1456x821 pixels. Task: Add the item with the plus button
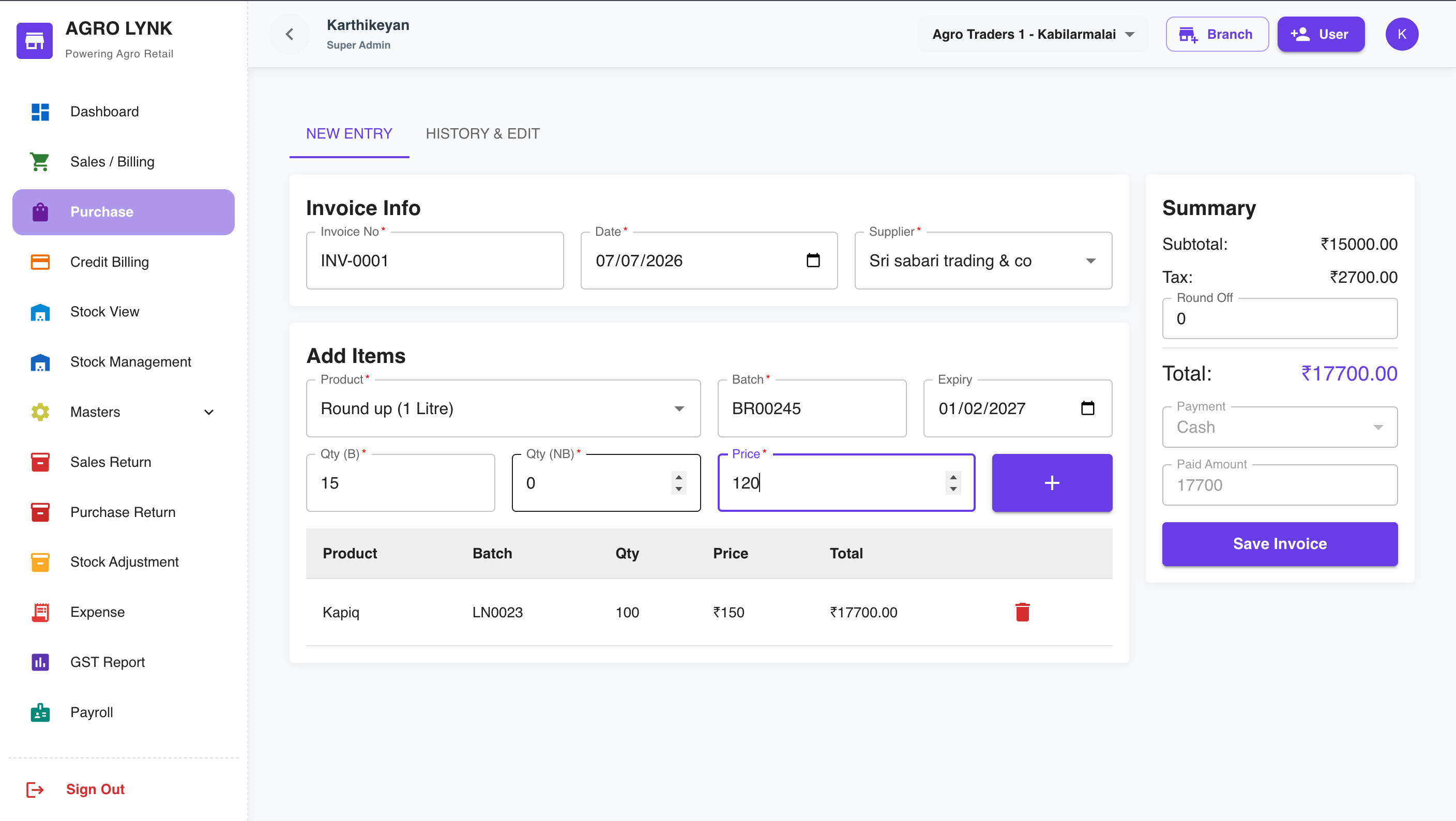pos(1051,482)
